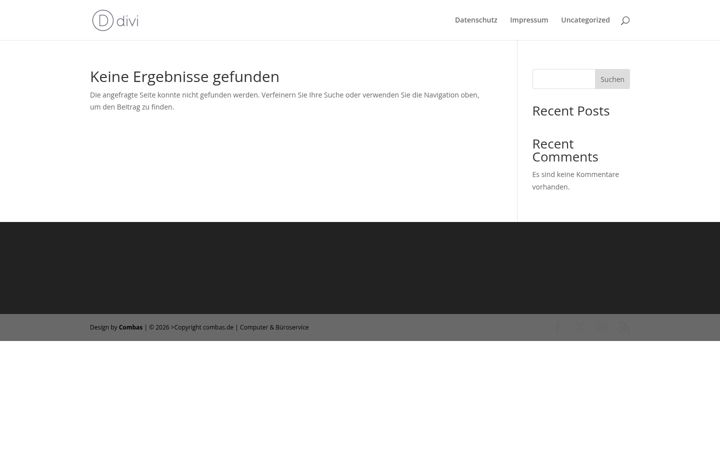Screen dimensions: 720x450
Task: Open the Facebook icon in footer
Action: (557, 327)
